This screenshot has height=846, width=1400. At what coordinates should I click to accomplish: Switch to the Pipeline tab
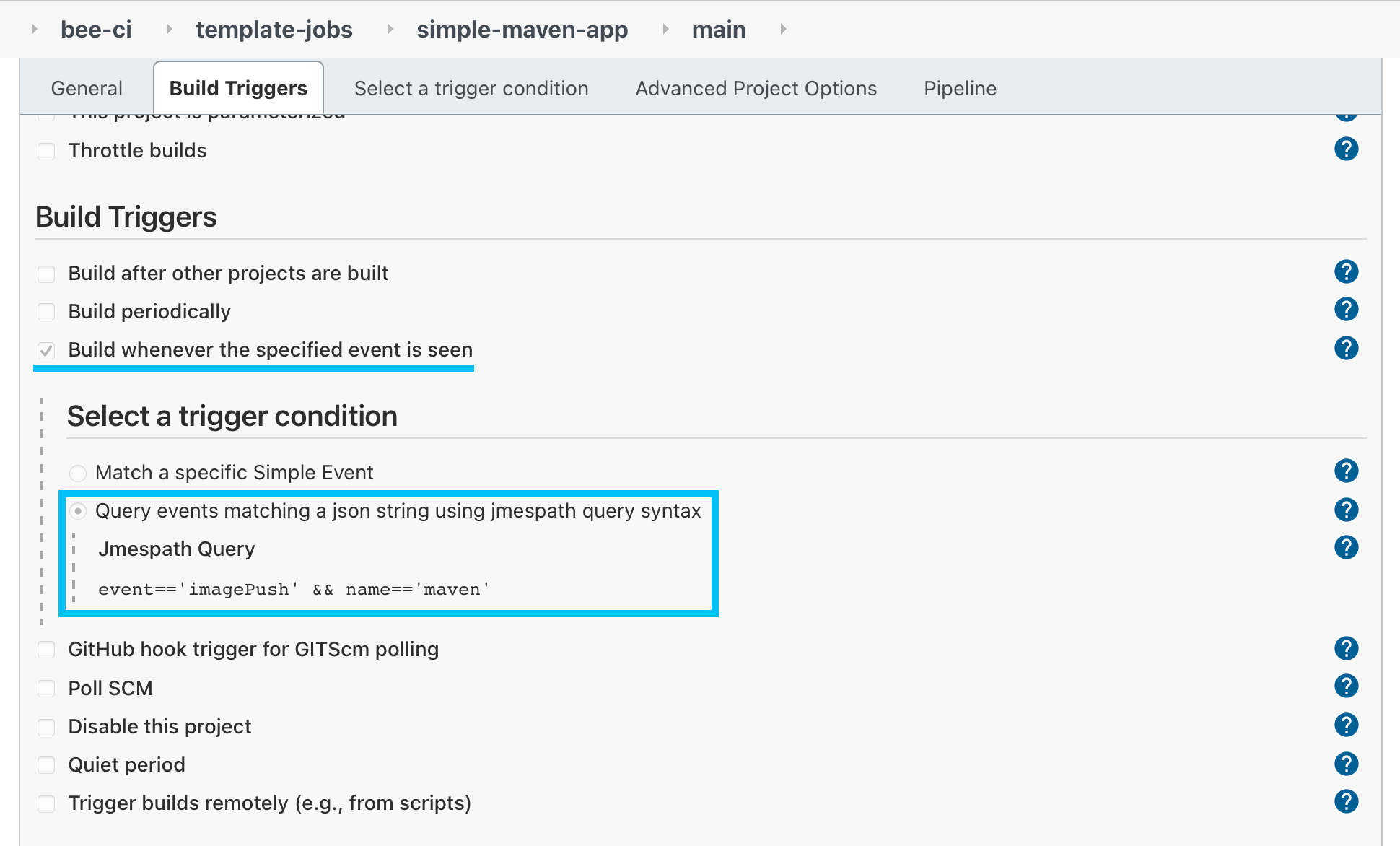(960, 89)
